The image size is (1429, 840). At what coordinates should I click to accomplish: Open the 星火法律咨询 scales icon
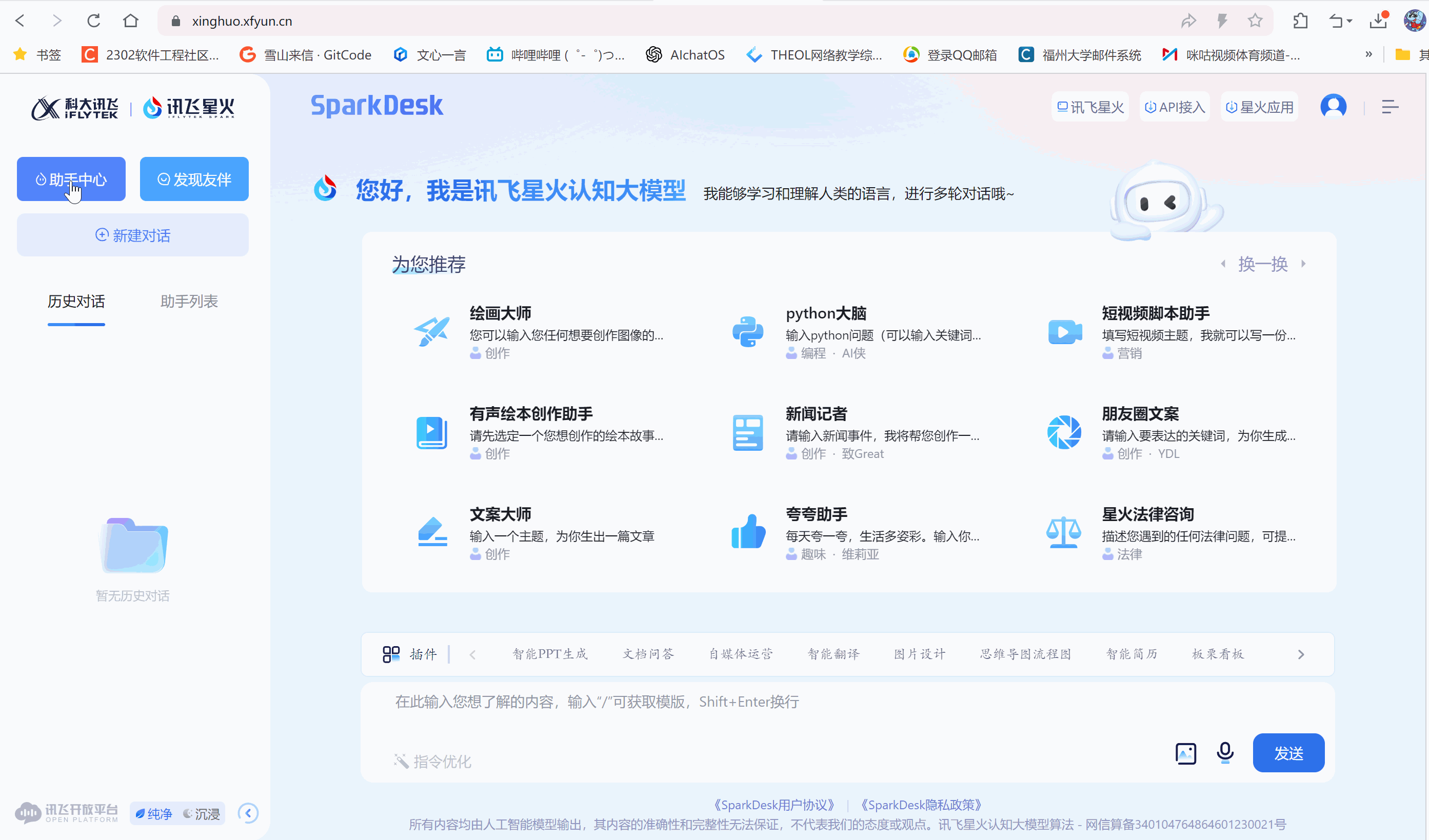1064,532
